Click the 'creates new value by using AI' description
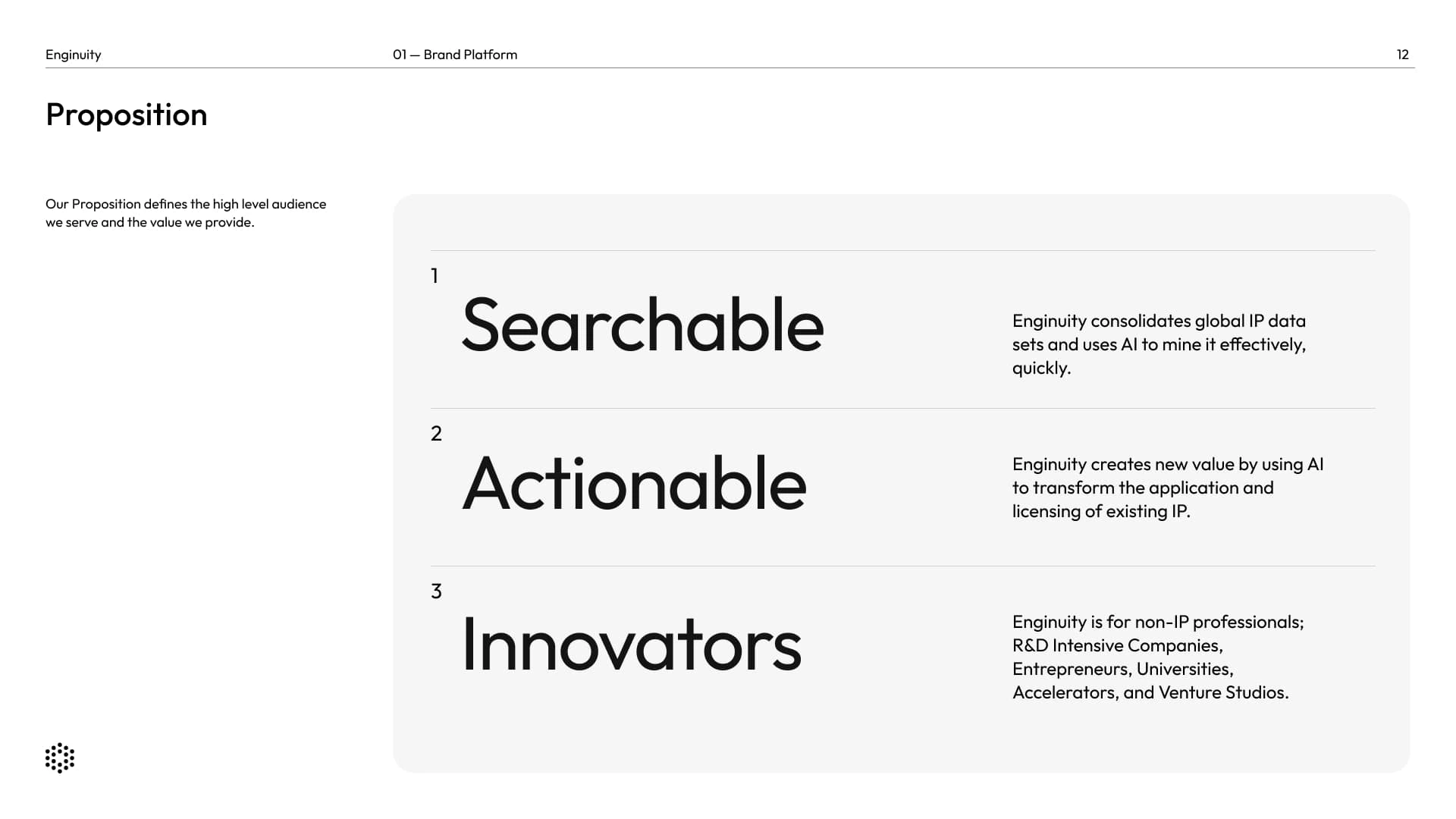Image resolution: width=1456 pixels, height=819 pixels. point(1168,488)
